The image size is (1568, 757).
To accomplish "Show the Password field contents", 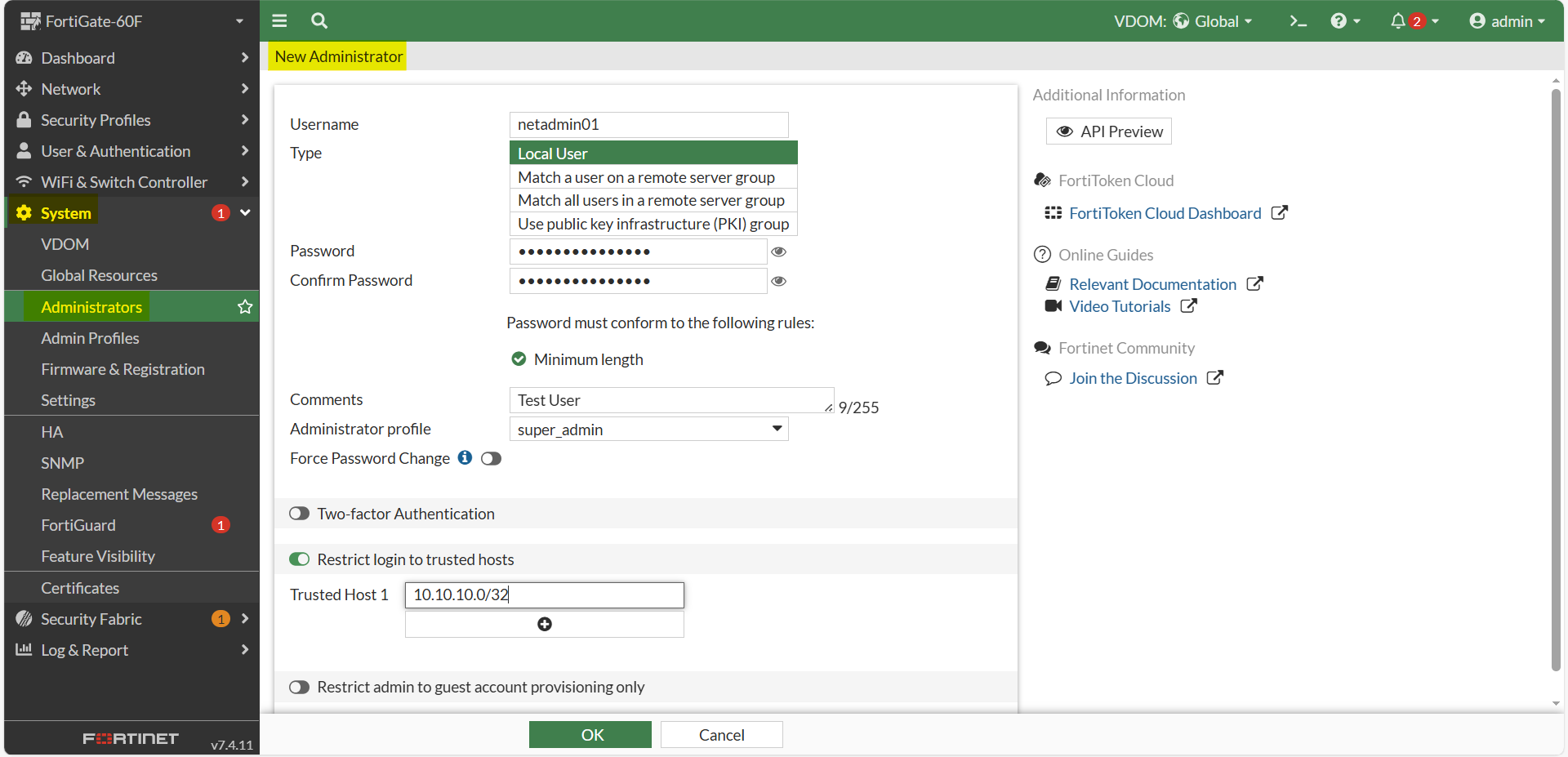I will point(779,252).
